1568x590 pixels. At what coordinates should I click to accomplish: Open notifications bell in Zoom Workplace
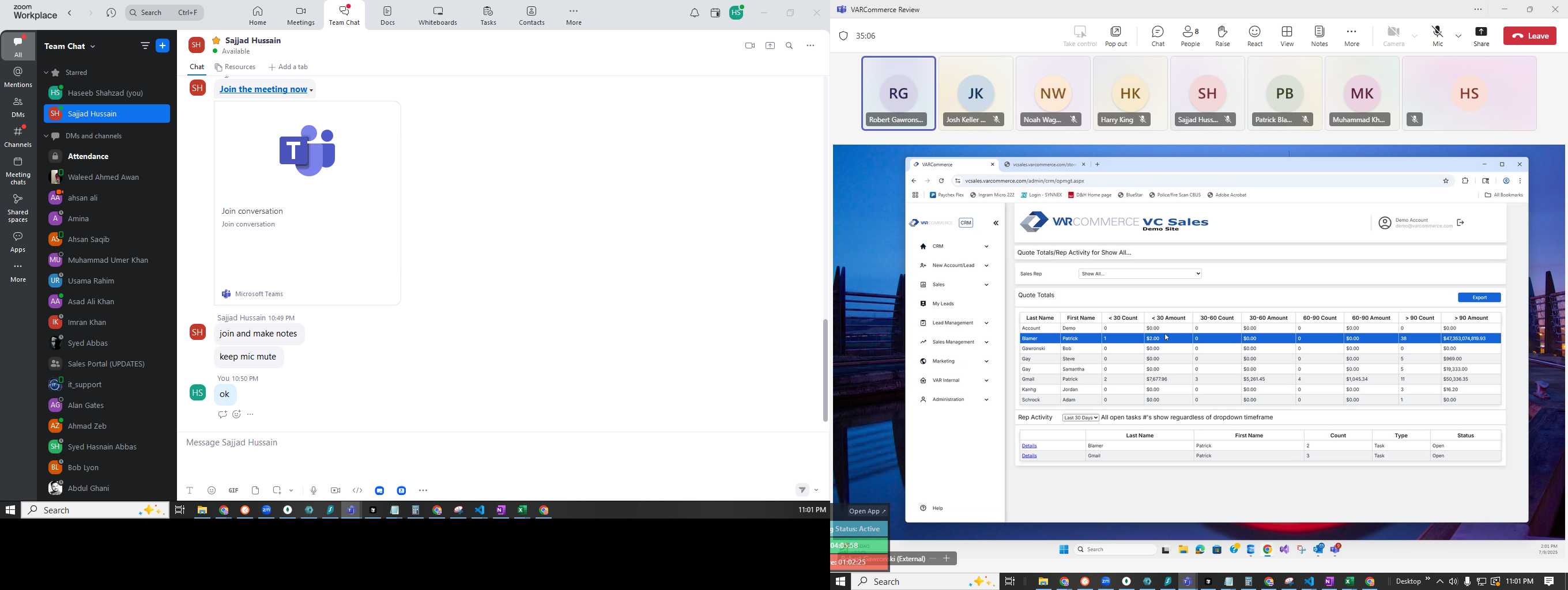694,13
